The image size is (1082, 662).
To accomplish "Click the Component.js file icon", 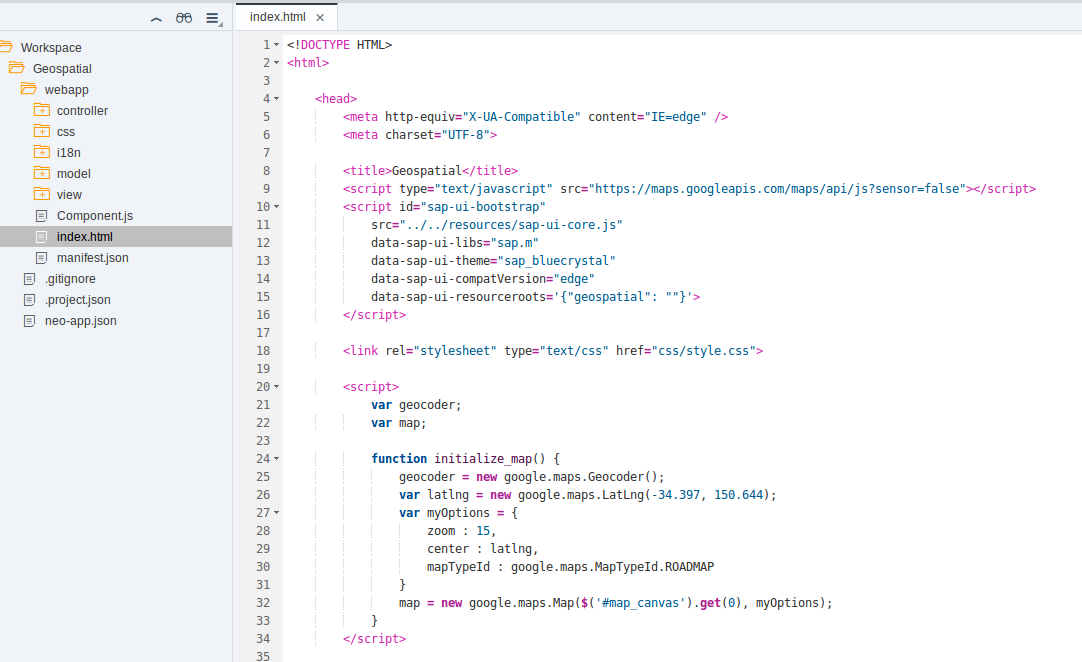I will (41, 215).
